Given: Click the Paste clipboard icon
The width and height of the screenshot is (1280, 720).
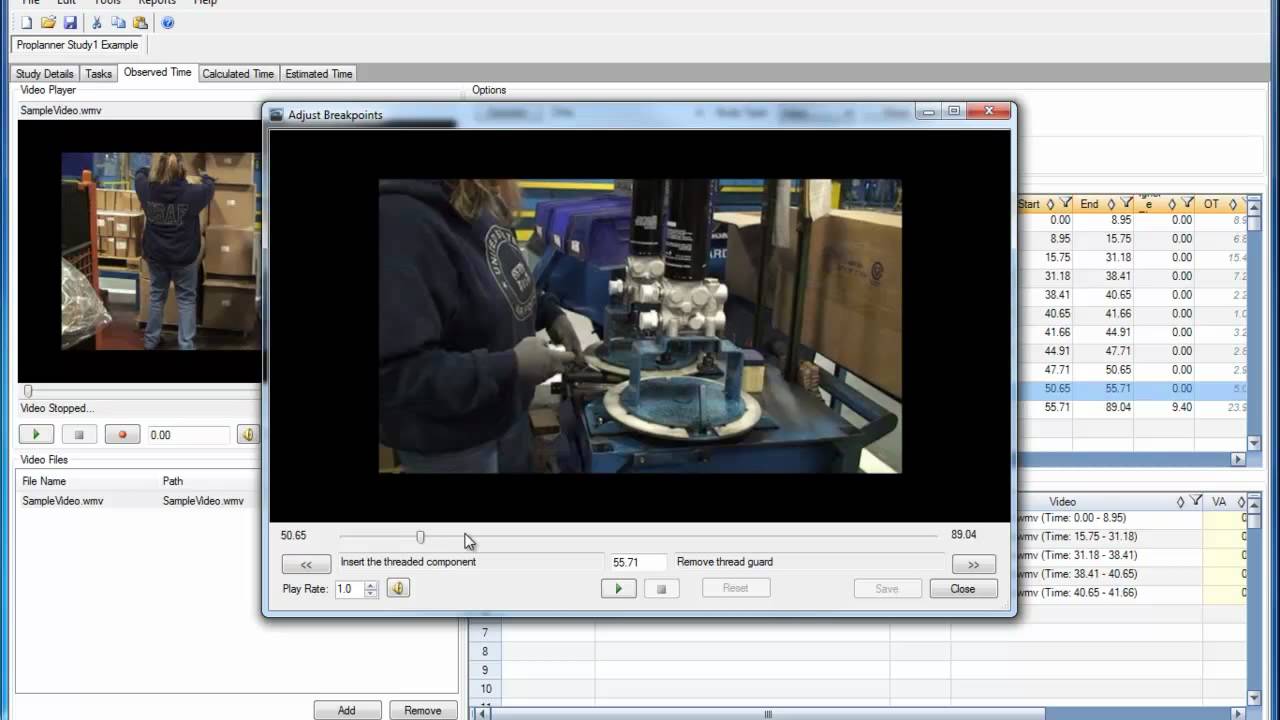Looking at the screenshot, I should point(140,23).
